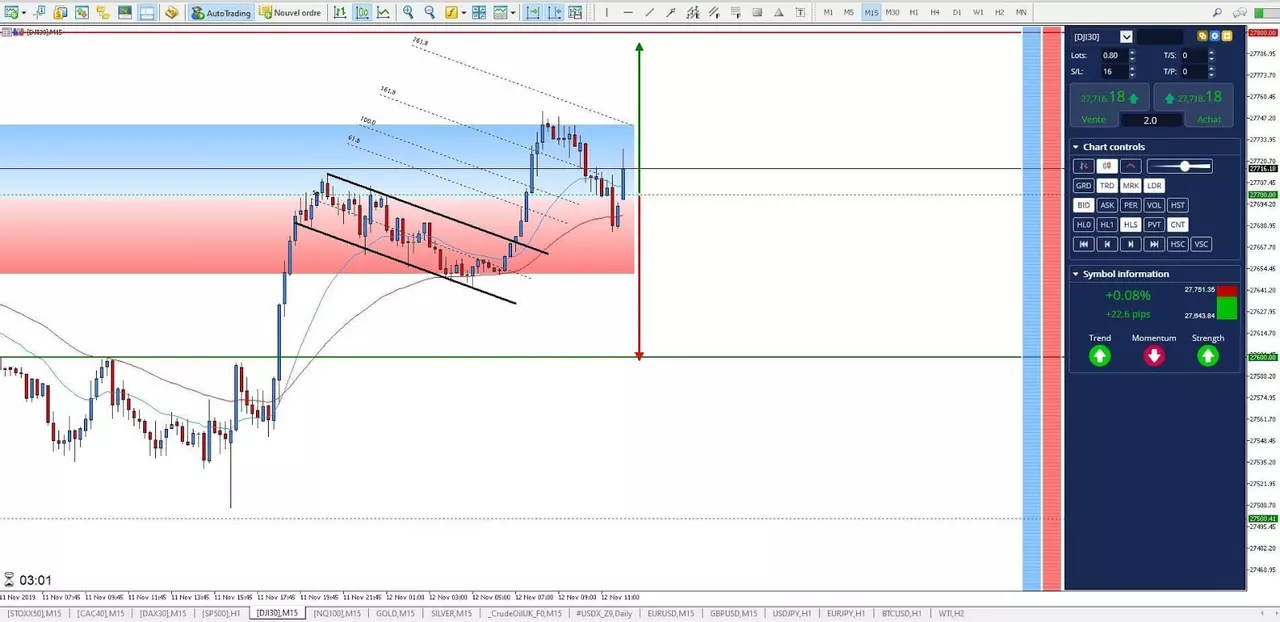
Task: Select Bar Chart display icon
Action: click(340, 13)
